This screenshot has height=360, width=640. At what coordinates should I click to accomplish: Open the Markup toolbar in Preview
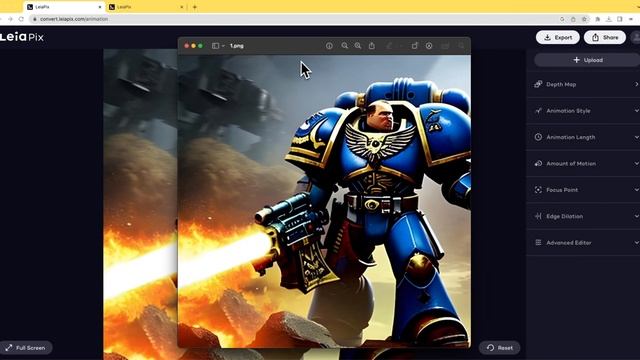(429, 46)
